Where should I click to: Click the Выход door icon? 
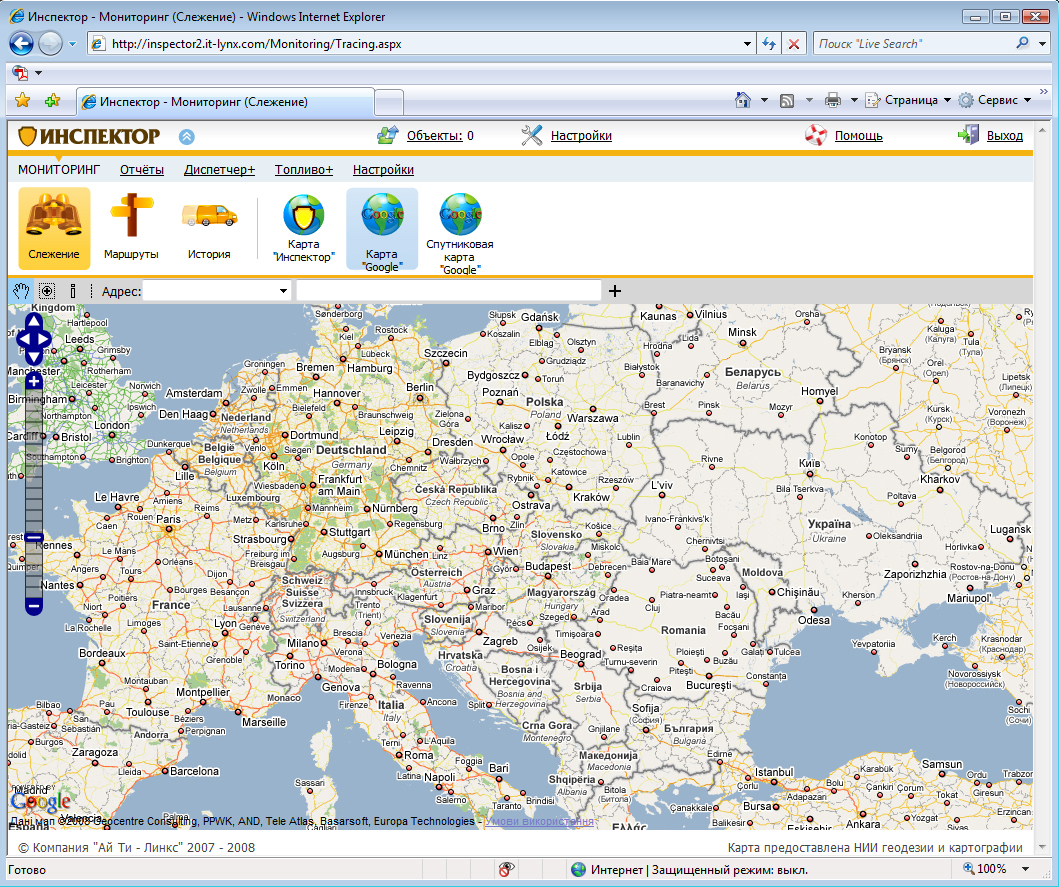[x=968, y=135]
